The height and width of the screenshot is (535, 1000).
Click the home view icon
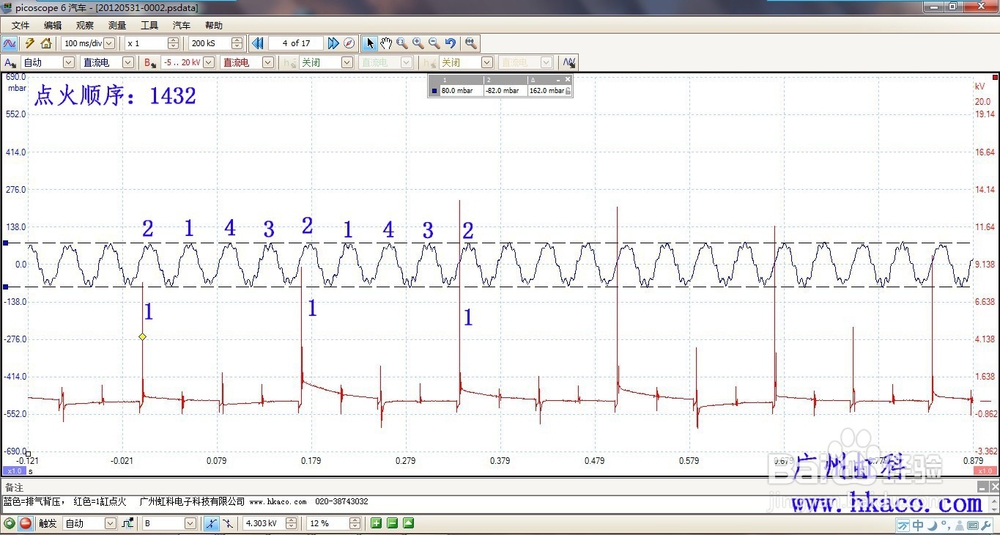pyautogui.click(x=46, y=43)
